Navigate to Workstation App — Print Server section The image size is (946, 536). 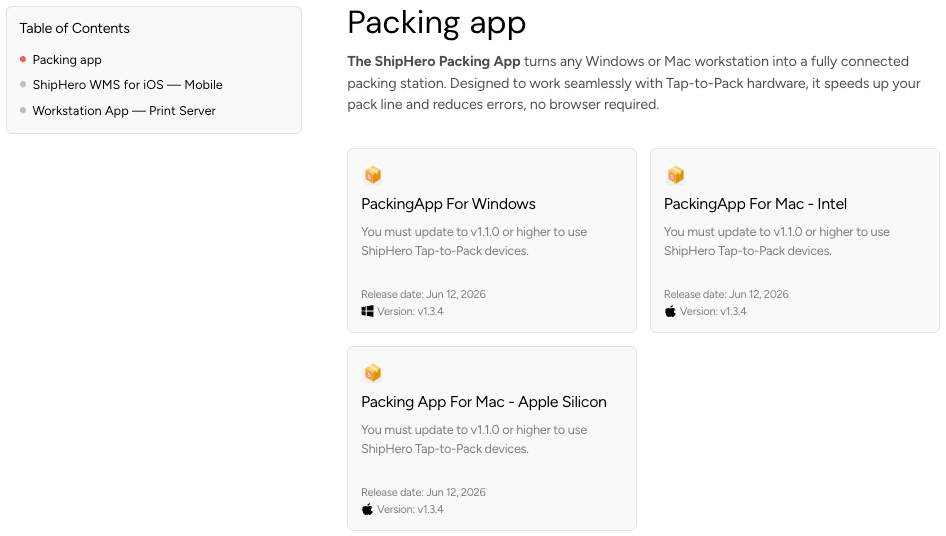124,111
